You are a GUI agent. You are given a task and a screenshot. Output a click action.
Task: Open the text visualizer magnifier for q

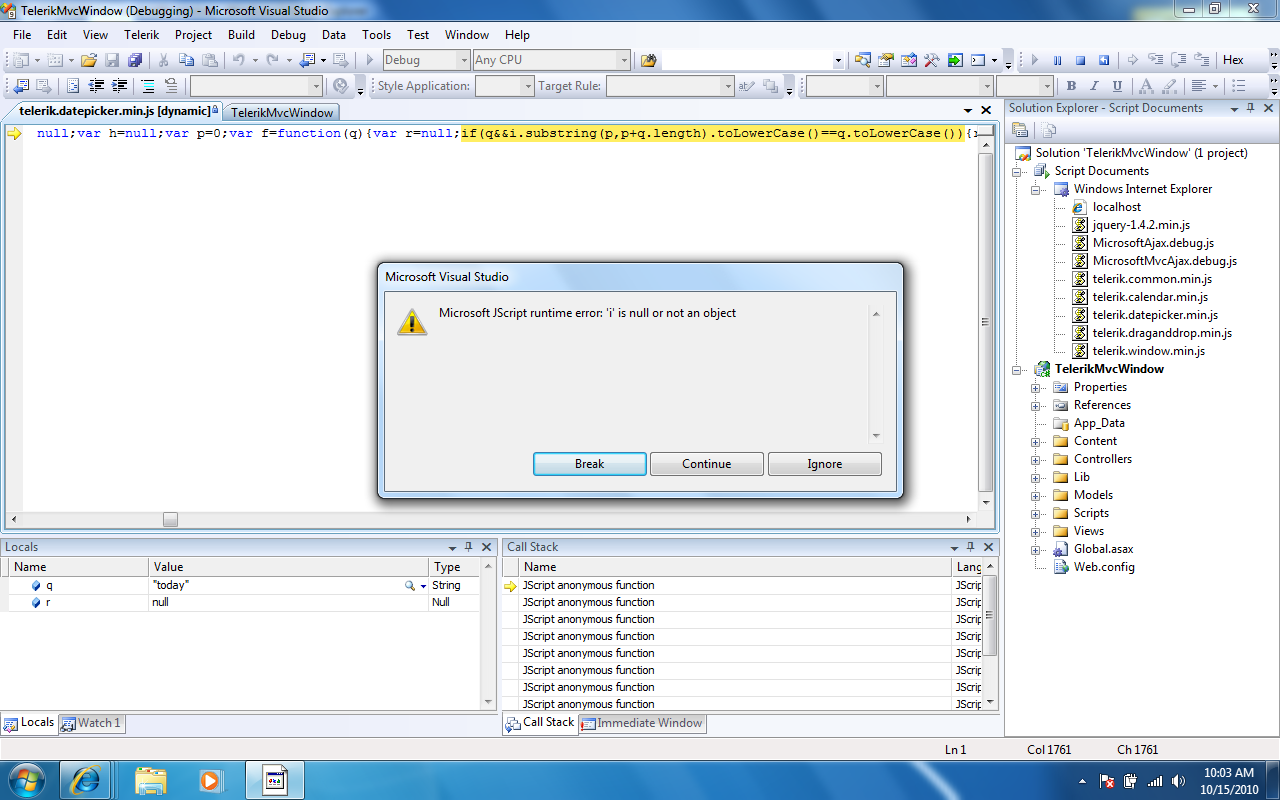(410, 586)
